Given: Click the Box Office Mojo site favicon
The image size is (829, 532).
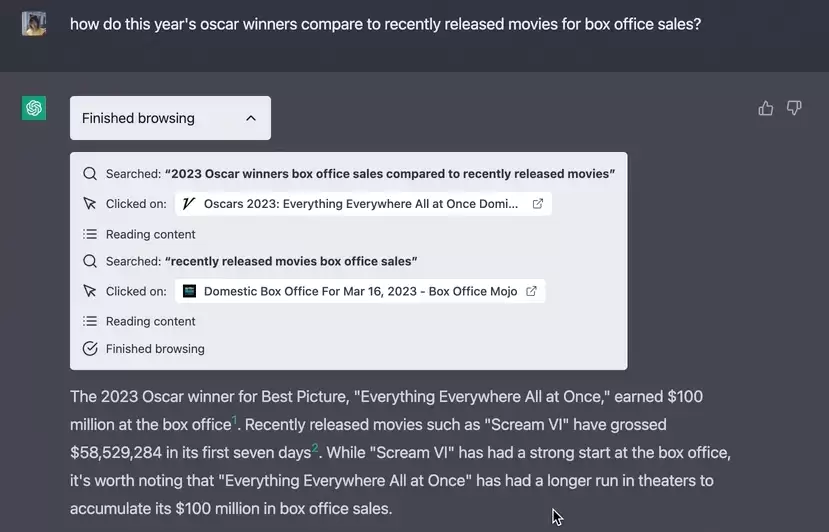Looking at the screenshot, I should click(189, 291).
